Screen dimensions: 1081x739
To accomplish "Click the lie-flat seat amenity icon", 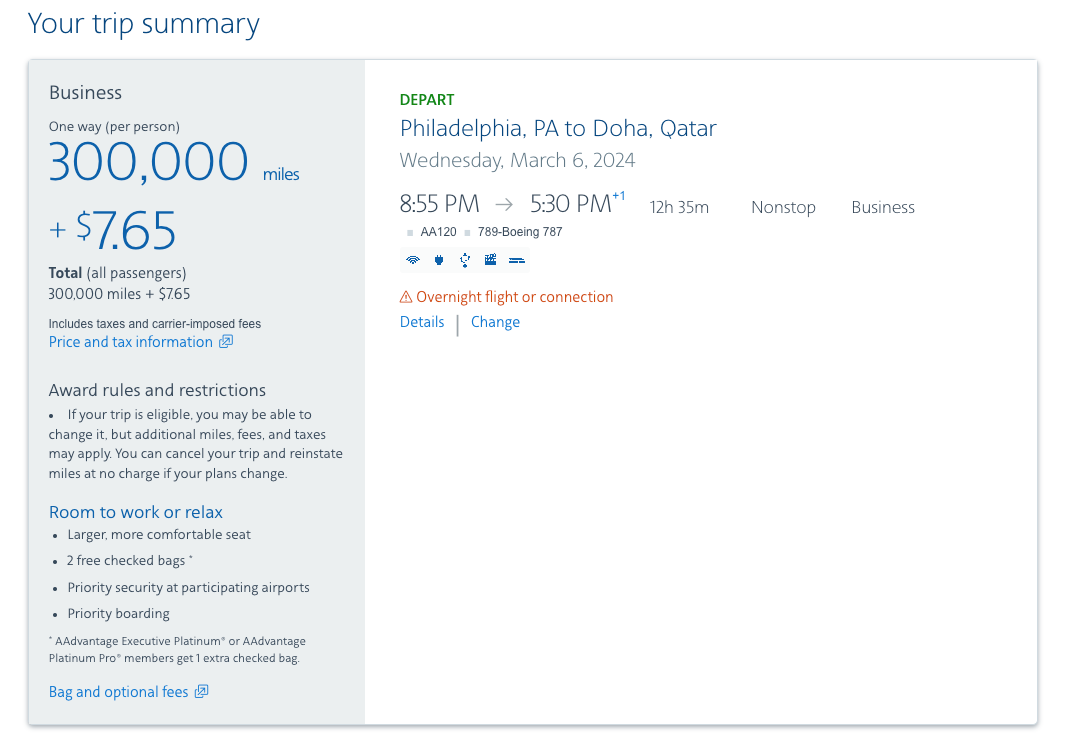I will [x=517, y=260].
